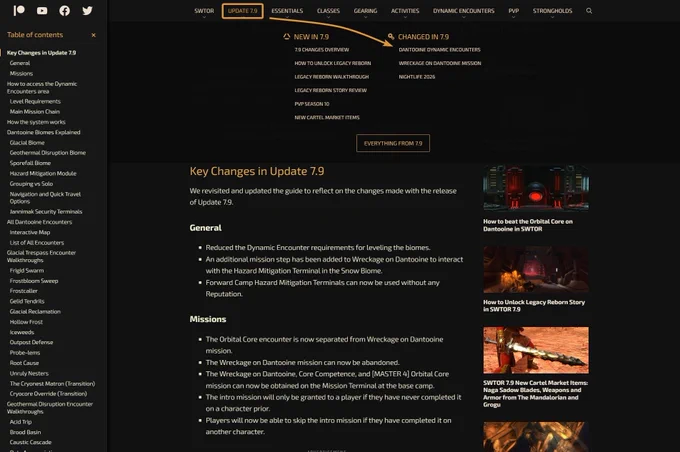The width and height of the screenshot is (680, 452).
Task: Expand the Activities dropdown chevron
Action: tap(405, 17)
